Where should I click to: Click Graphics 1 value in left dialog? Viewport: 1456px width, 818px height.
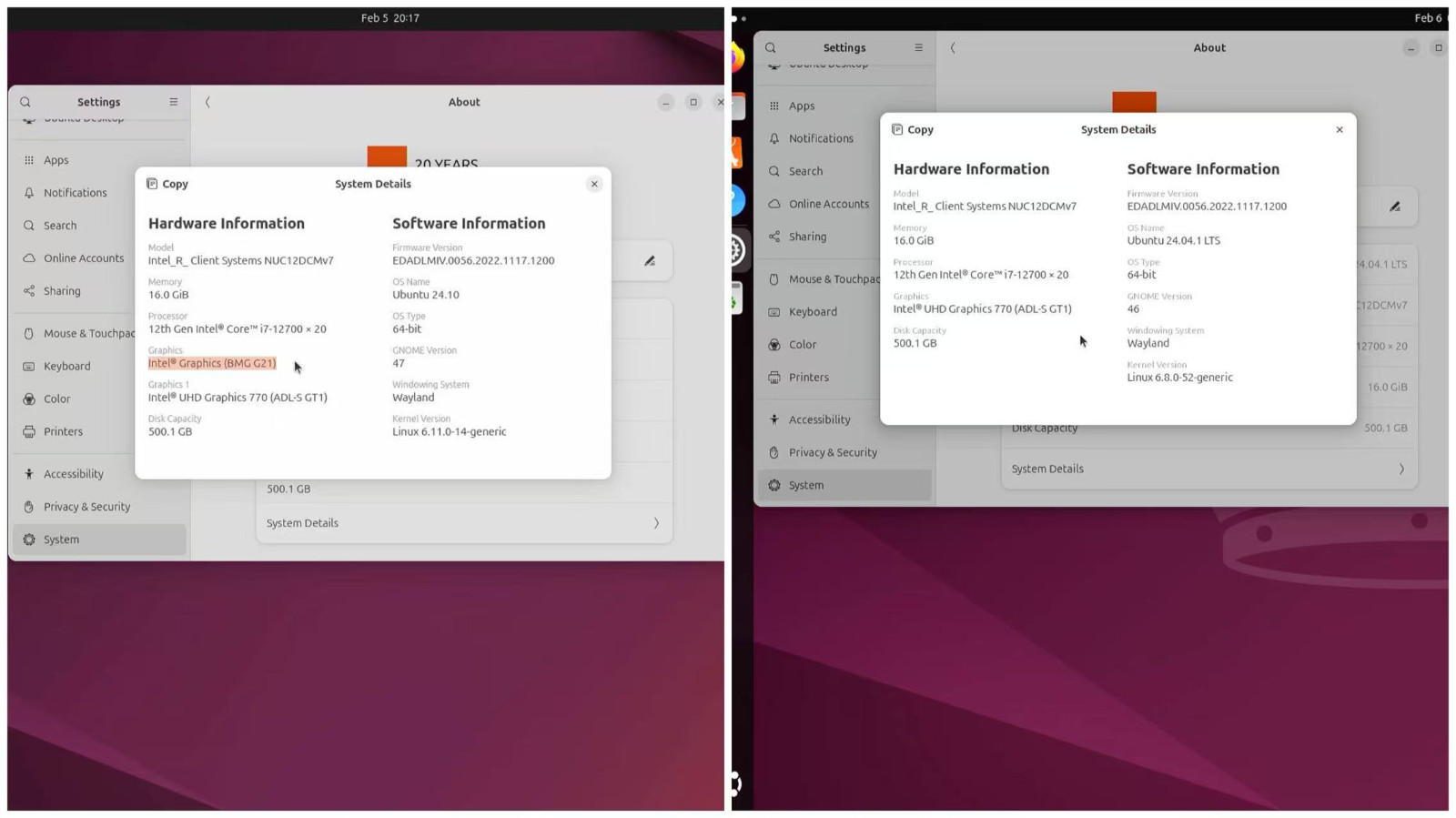(238, 398)
